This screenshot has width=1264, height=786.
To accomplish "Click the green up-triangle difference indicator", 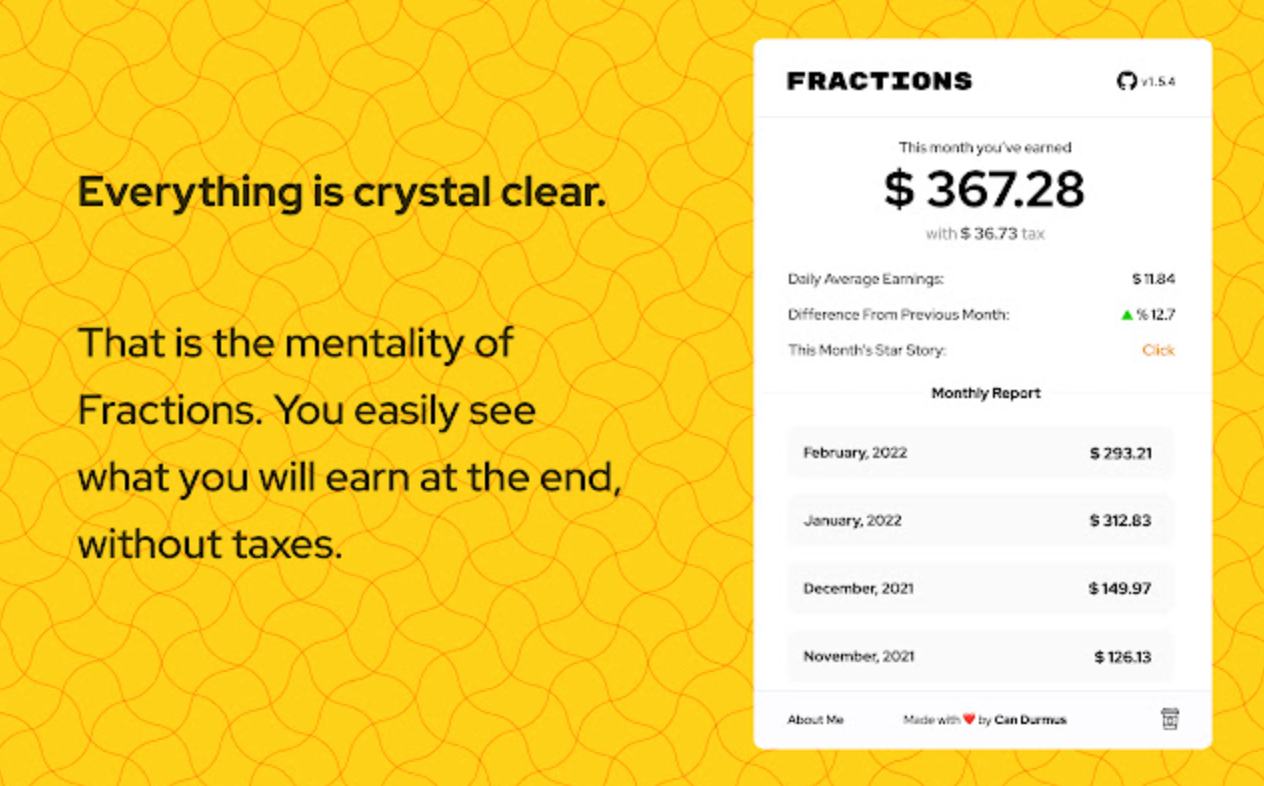I will [x=1127, y=315].
